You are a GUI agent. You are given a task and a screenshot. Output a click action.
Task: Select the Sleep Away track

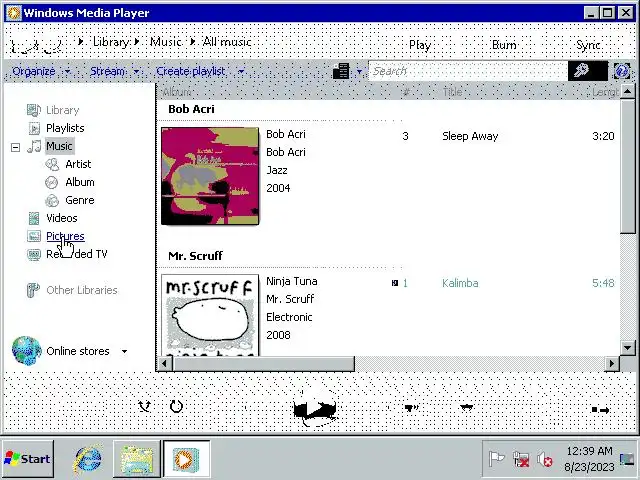[x=470, y=136]
